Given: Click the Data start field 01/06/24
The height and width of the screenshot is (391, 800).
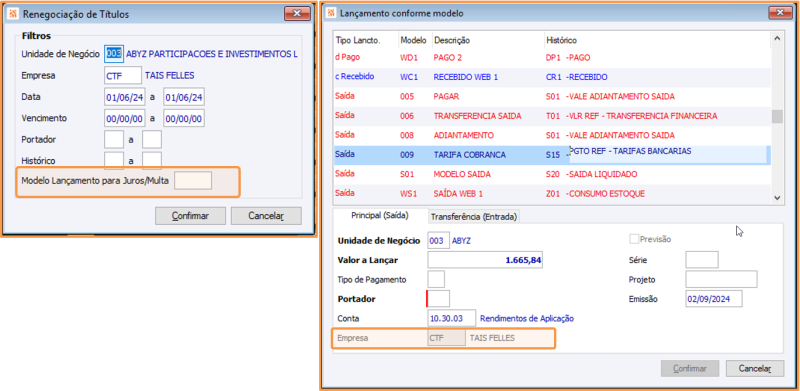Looking at the screenshot, I should pyautogui.click(x=124, y=97).
